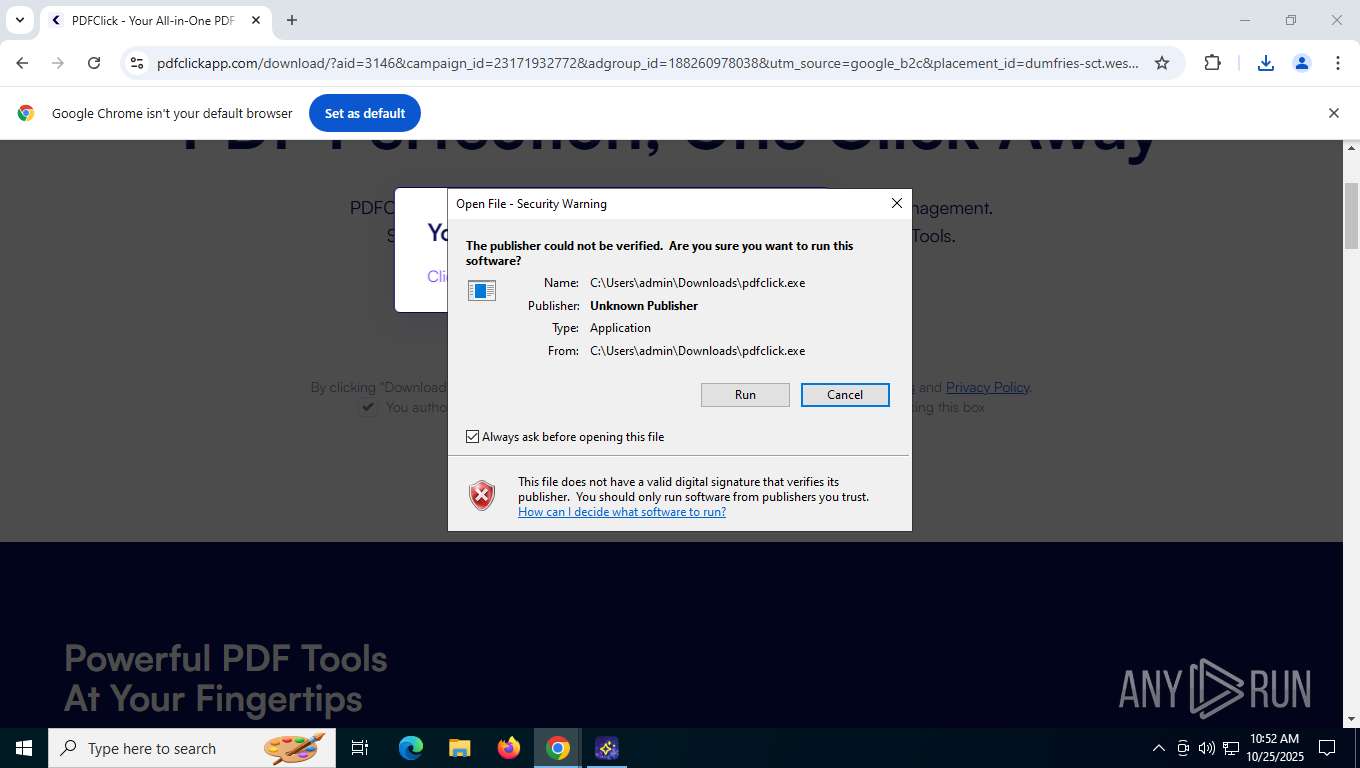Screen dimensions: 1360x768
Task: Launch Firefox from taskbar
Action: tap(509, 748)
